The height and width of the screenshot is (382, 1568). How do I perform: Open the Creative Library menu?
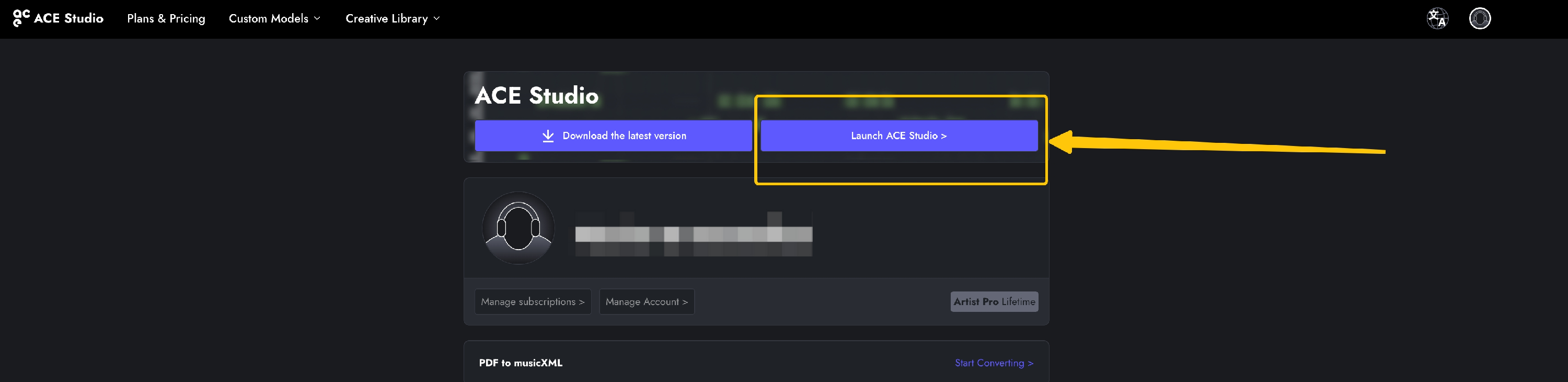click(x=392, y=18)
